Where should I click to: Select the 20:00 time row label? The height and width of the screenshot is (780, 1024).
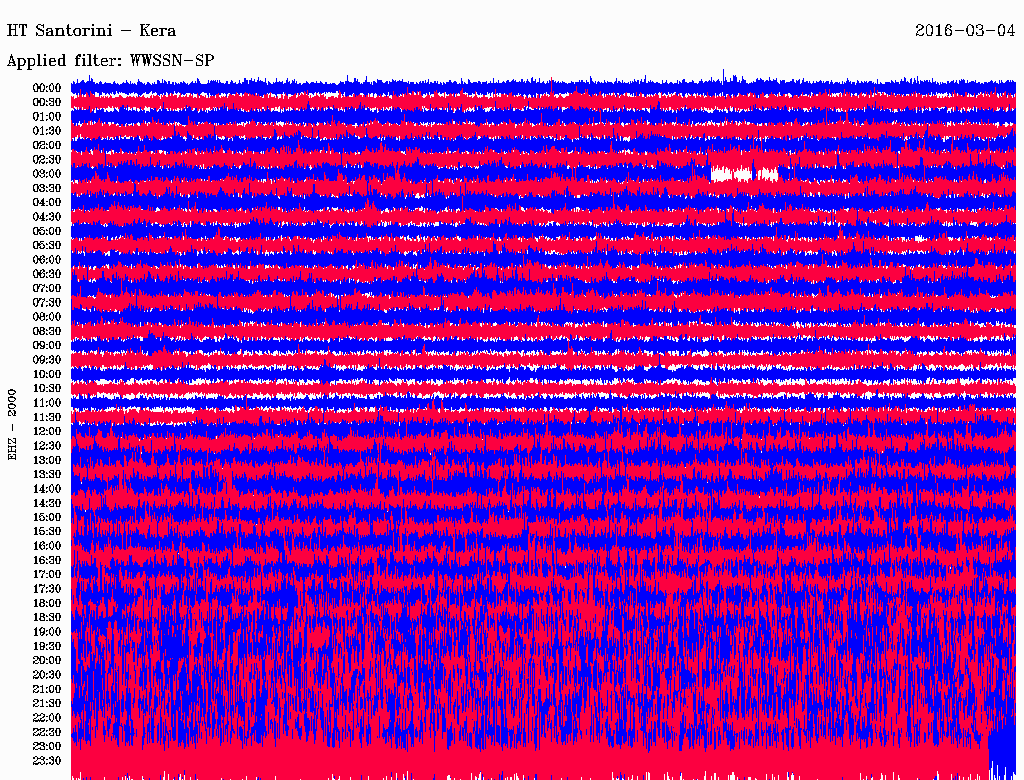[47, 660]
